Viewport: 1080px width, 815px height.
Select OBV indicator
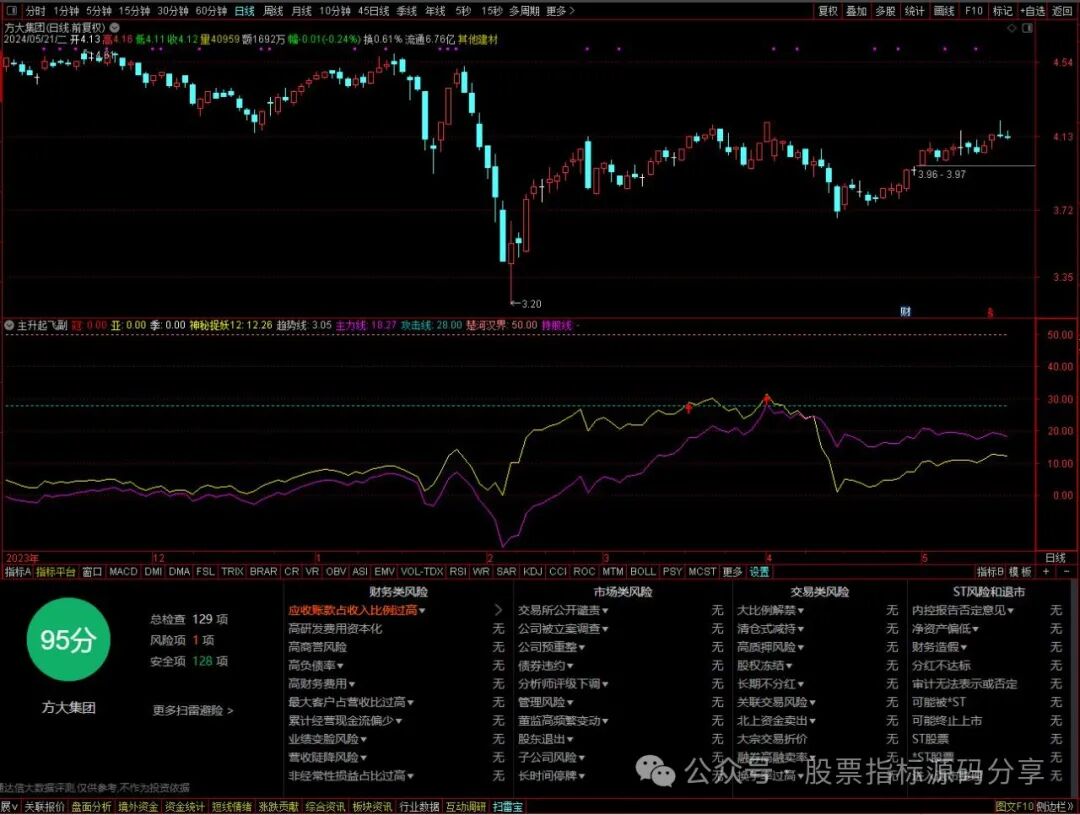(x=335, y=572)
